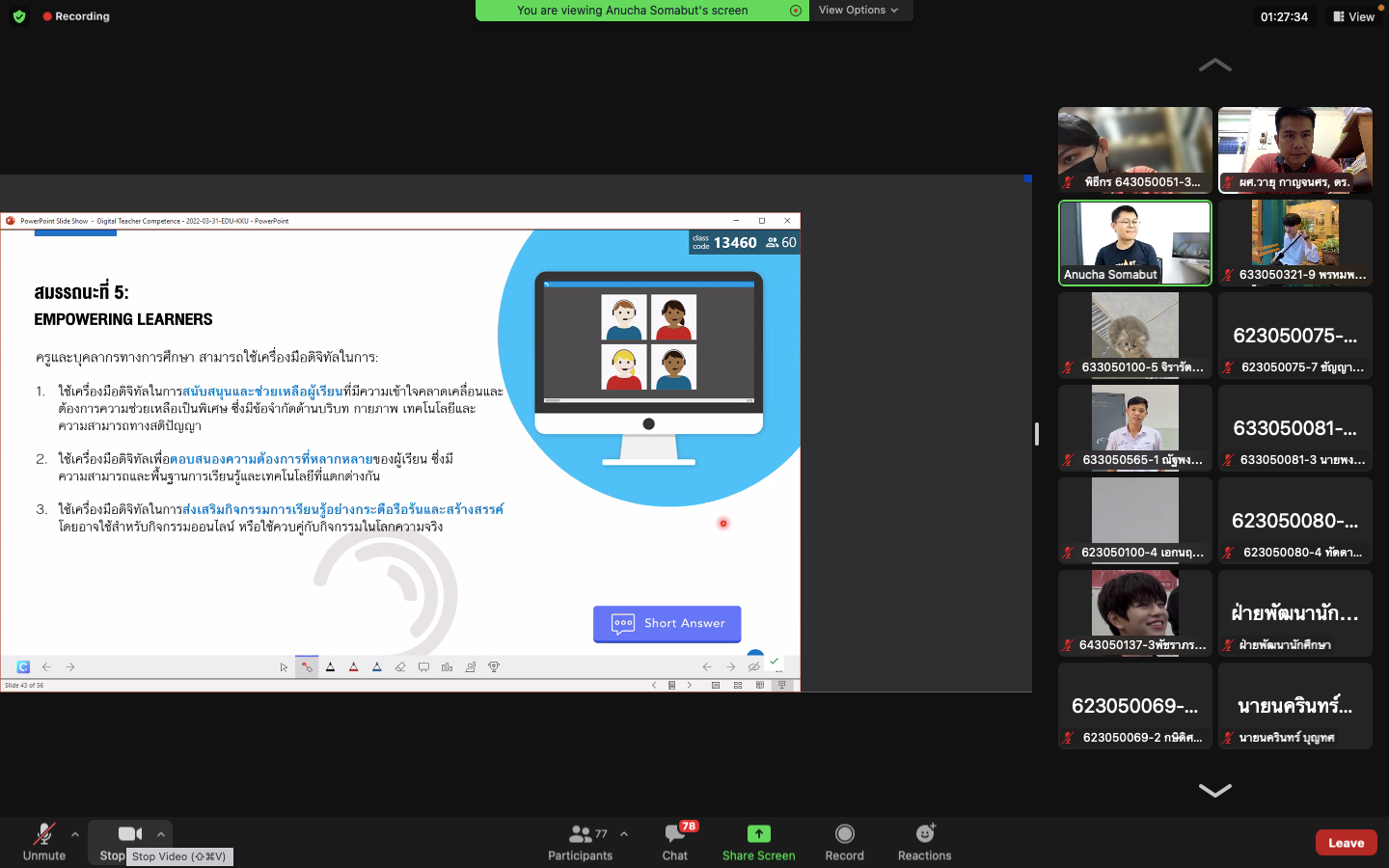Viewport: 1389px width, 868px height.
Task: Click the Short Answer button on slide
Action: point(667,623)
